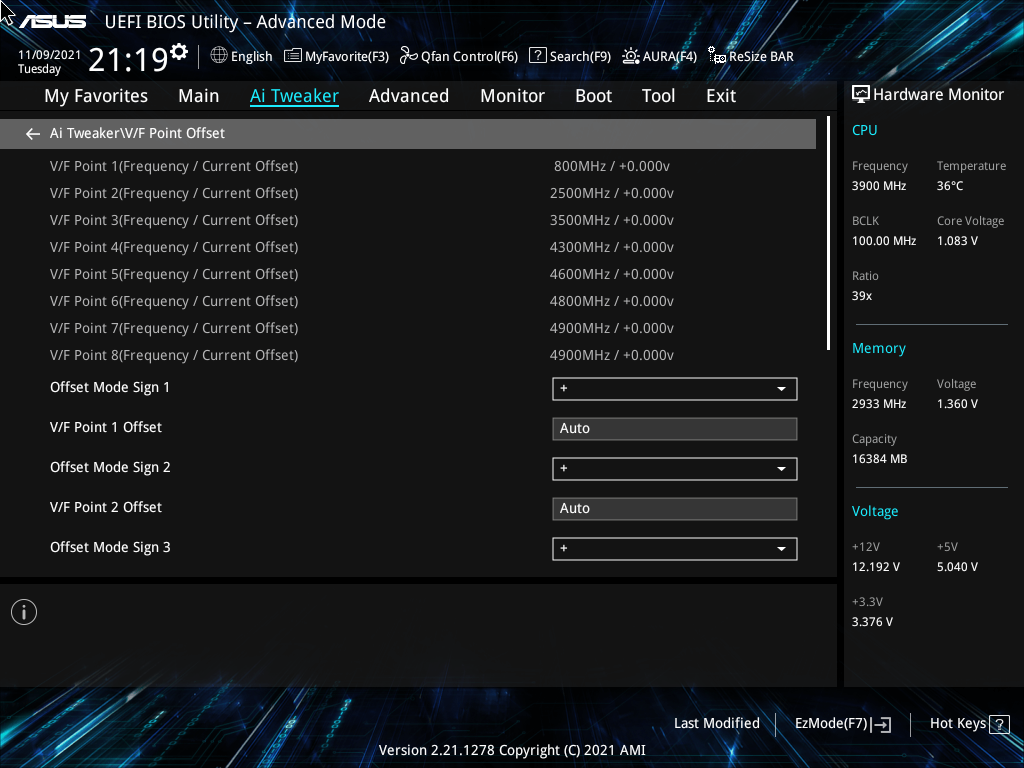Click the Offset Mode Sign 1 label

[x=110, y=388]
